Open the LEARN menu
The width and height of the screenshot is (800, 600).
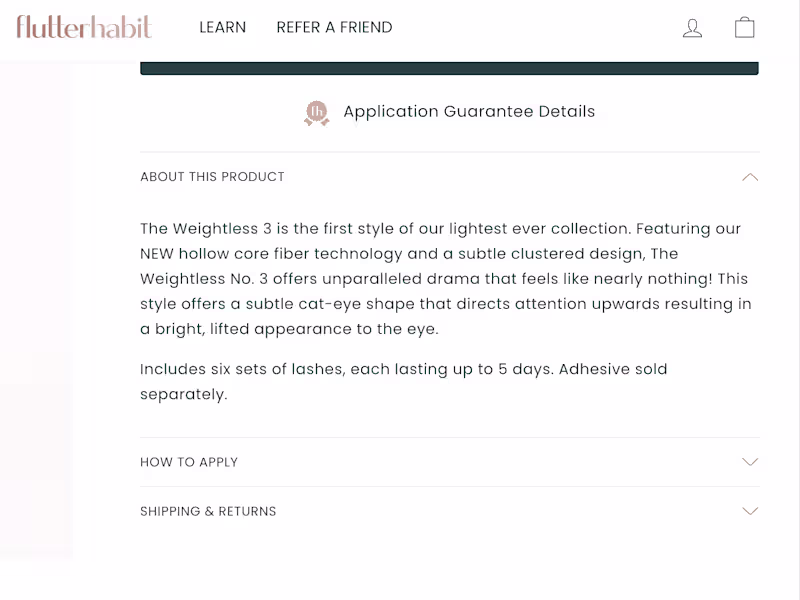tap(222, 28)
